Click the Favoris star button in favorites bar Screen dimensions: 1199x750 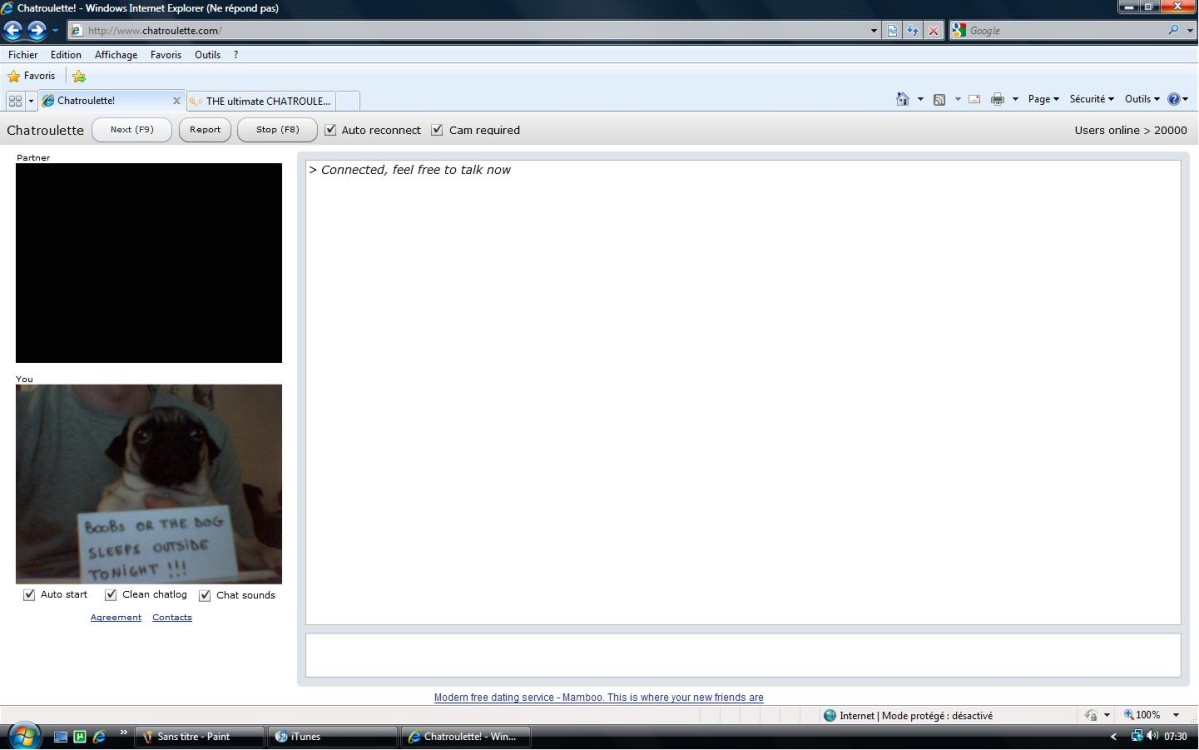pyautogui.click(x=31, y=76)
